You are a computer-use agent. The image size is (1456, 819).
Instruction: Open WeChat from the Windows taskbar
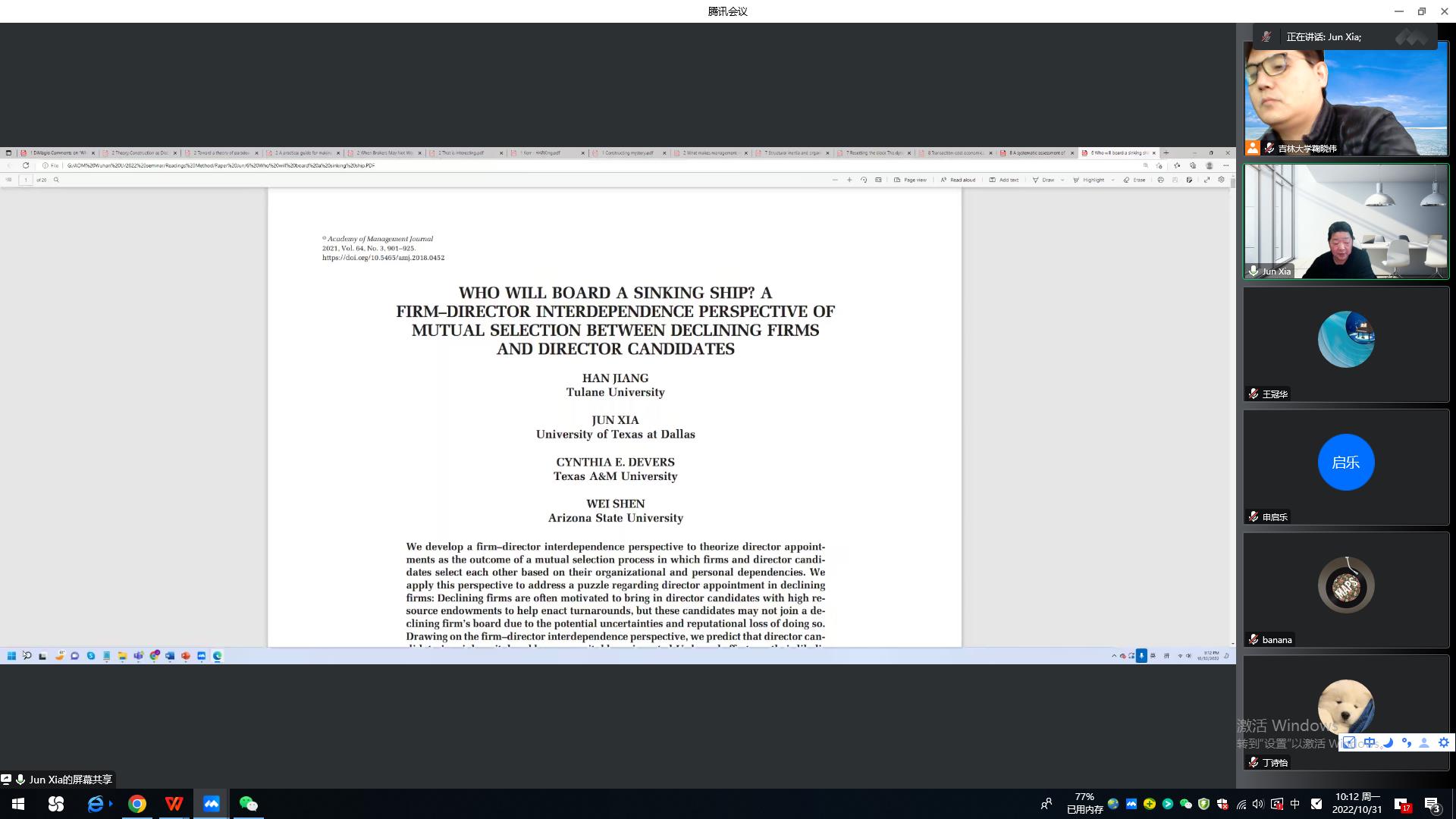pos(248,804)
